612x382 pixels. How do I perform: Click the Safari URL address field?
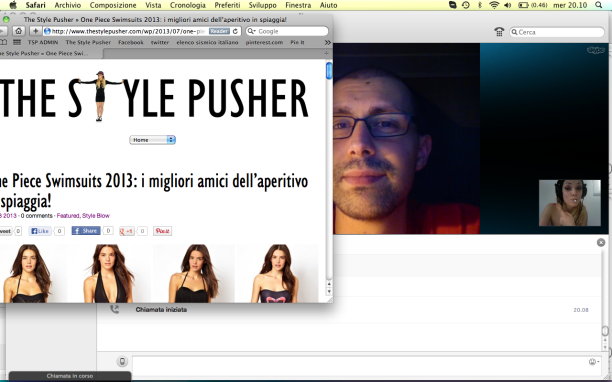pyautogui.click(x=142, y=31)
